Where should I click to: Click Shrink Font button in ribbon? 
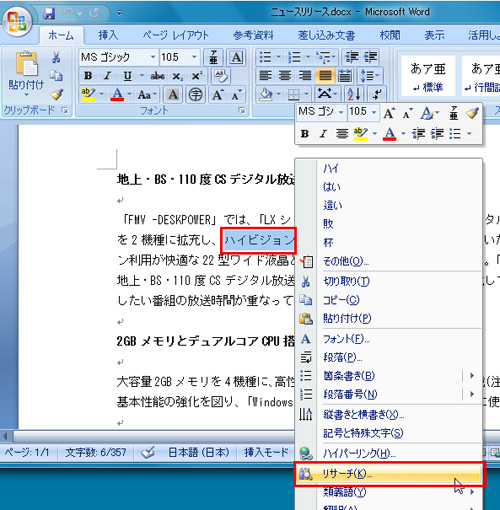236,95
